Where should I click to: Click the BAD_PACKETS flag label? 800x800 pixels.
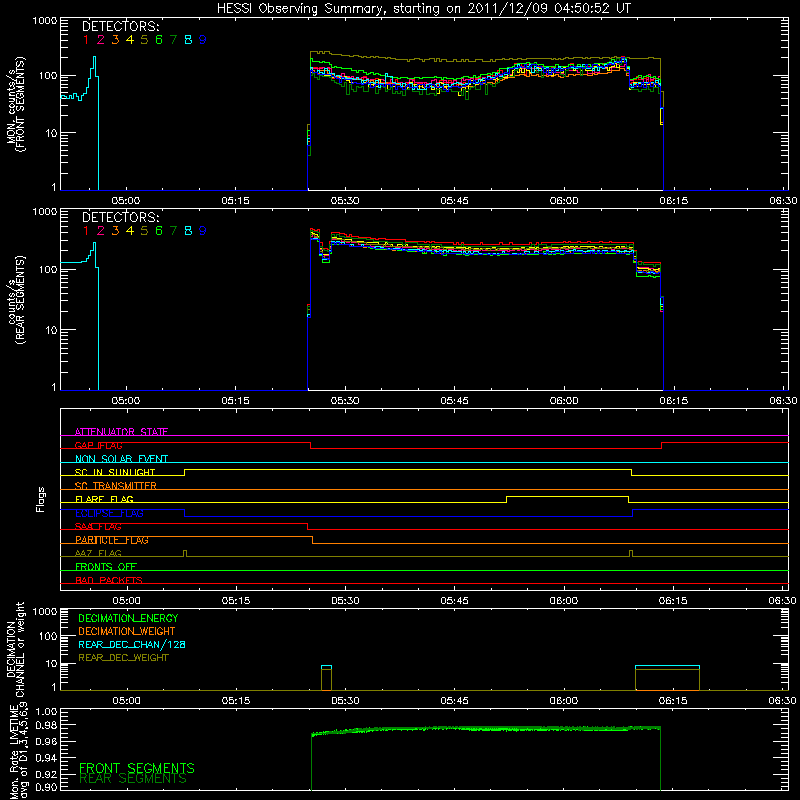(109, 580)
